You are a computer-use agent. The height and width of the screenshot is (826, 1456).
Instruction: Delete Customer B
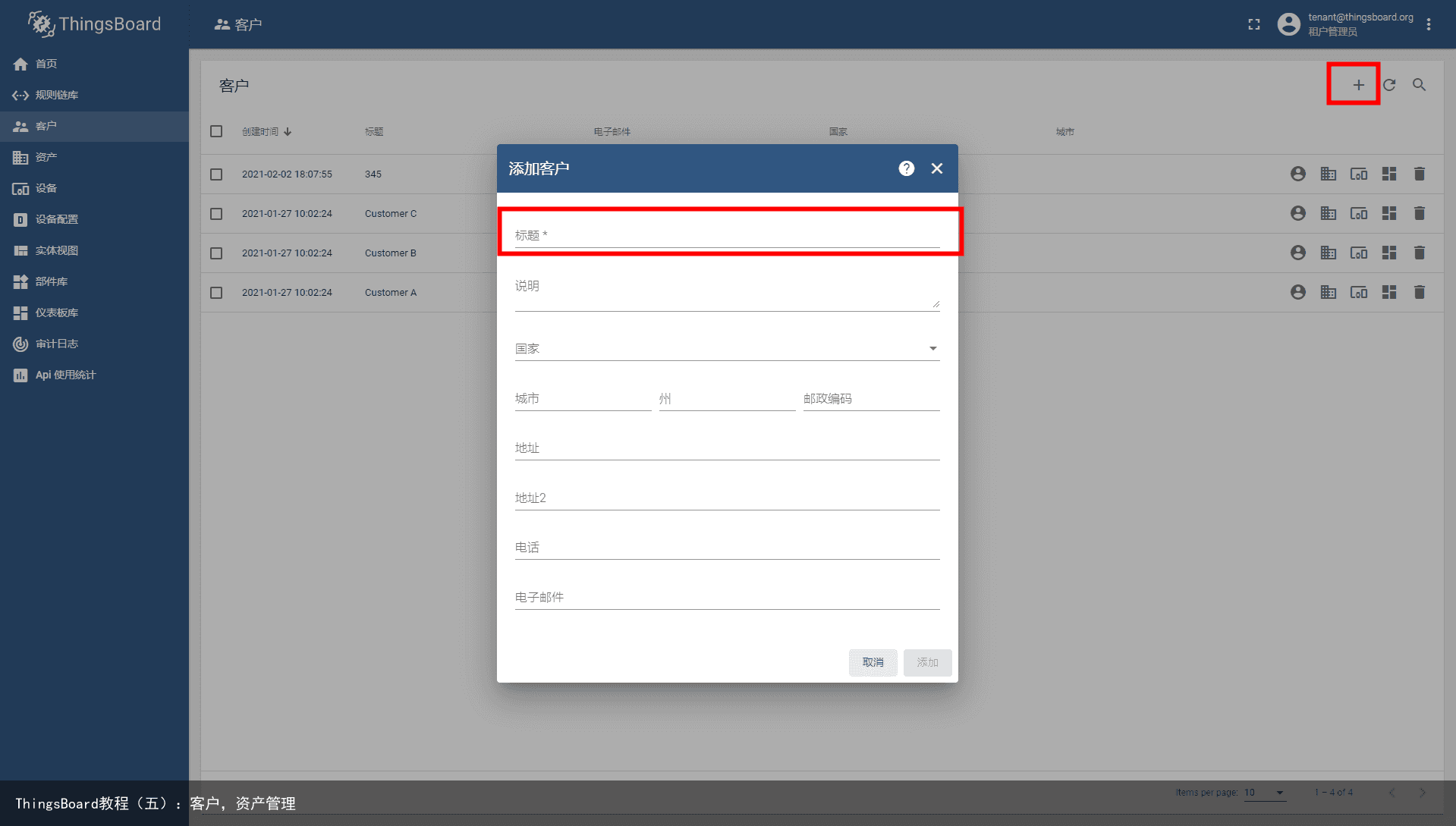(1420, 253)
